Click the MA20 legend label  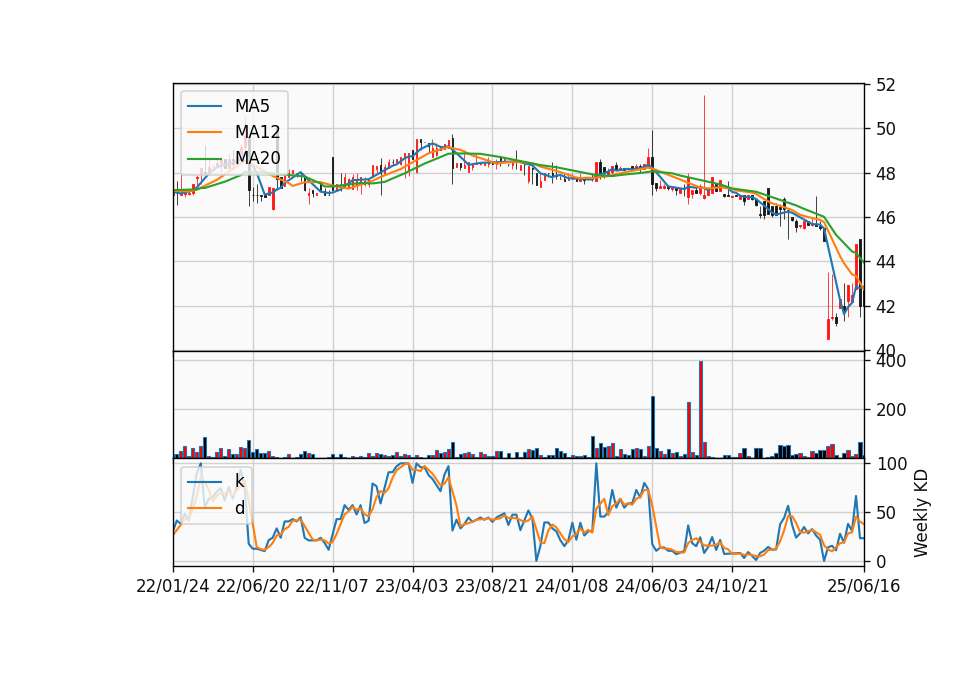click(257, 158)
